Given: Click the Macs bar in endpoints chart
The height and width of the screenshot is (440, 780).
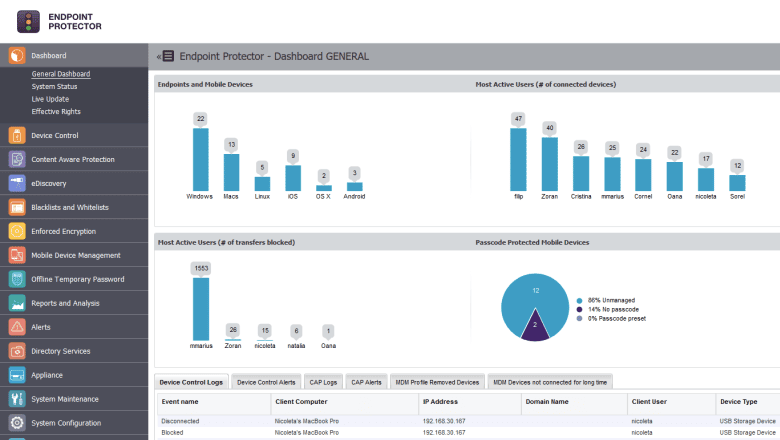Looking at the screenshot, I should tap(231, 173).
